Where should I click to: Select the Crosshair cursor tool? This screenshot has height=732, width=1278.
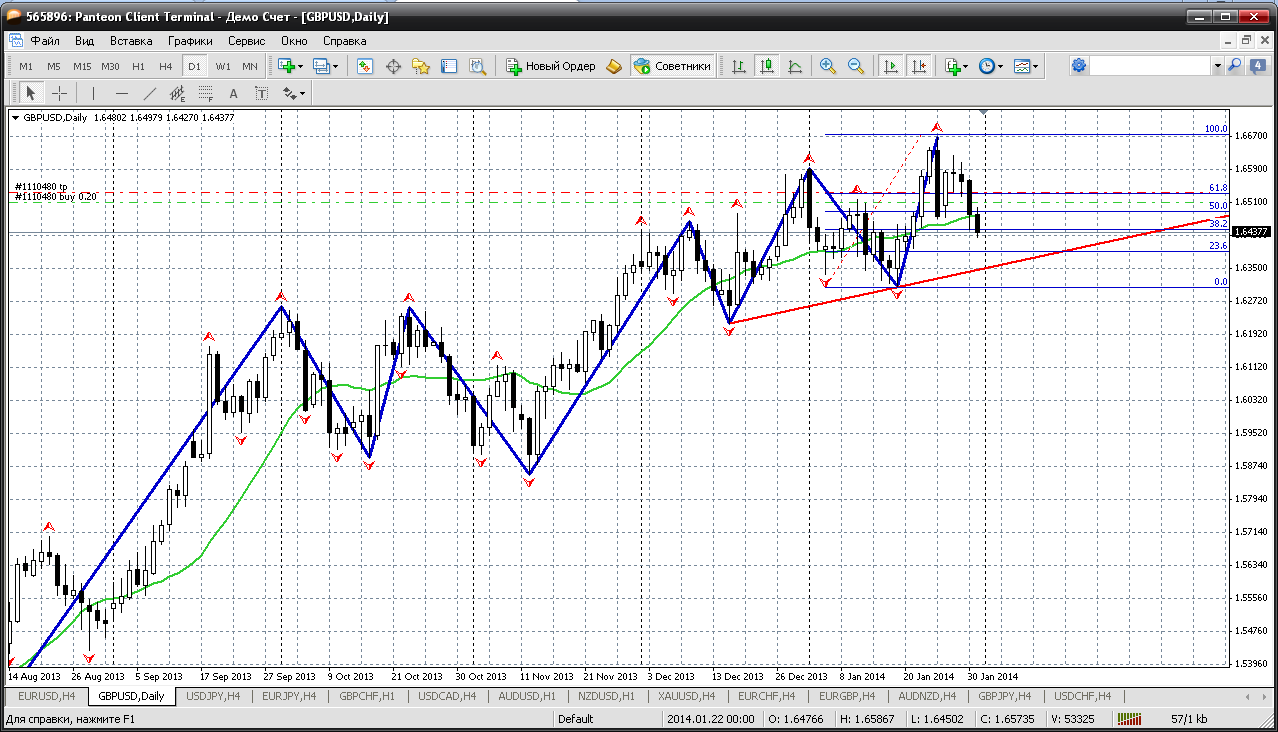[60, 93]
